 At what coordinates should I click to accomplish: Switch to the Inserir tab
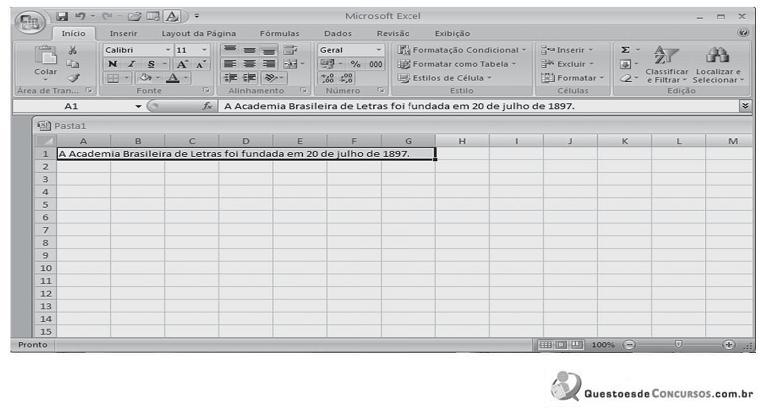click(x=123, y=33)
